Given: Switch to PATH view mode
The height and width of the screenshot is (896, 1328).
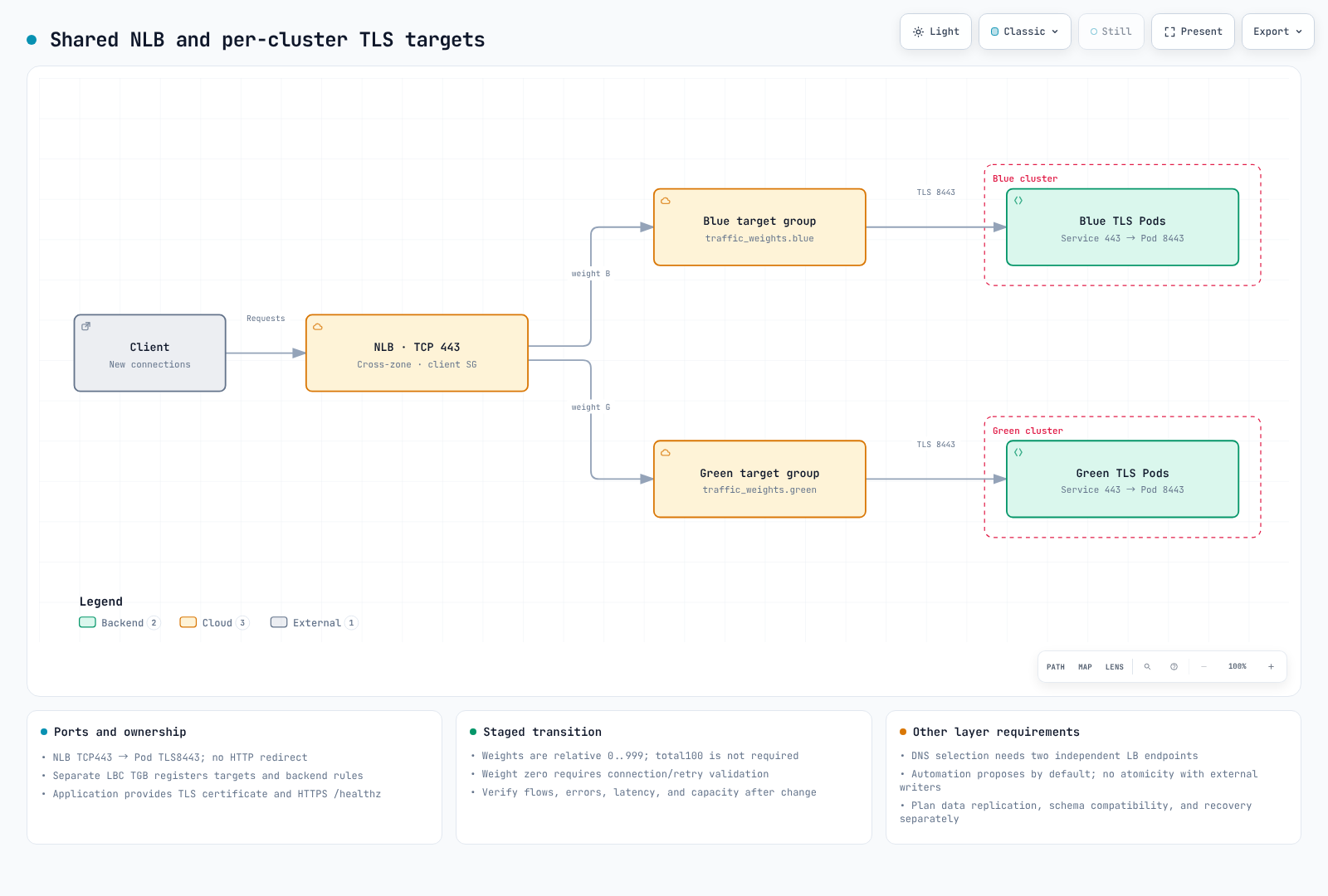Looking at the screenshot, I should tap(1056, 667).
